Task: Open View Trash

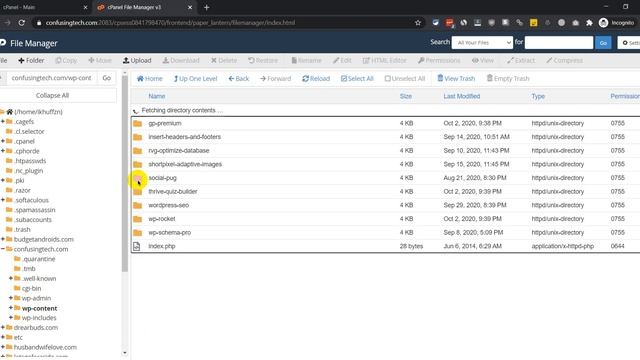Action: pyautogui.click(x=456, y=78)
